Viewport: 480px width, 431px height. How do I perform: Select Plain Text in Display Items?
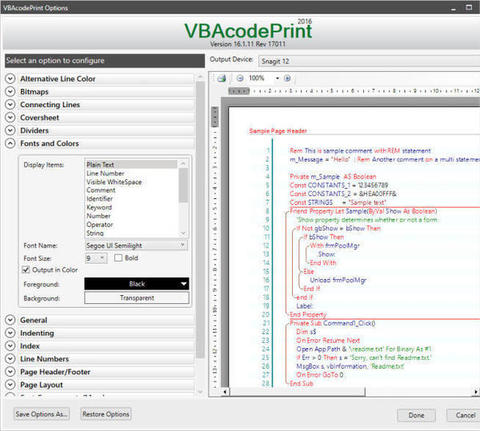coord(131,164)
